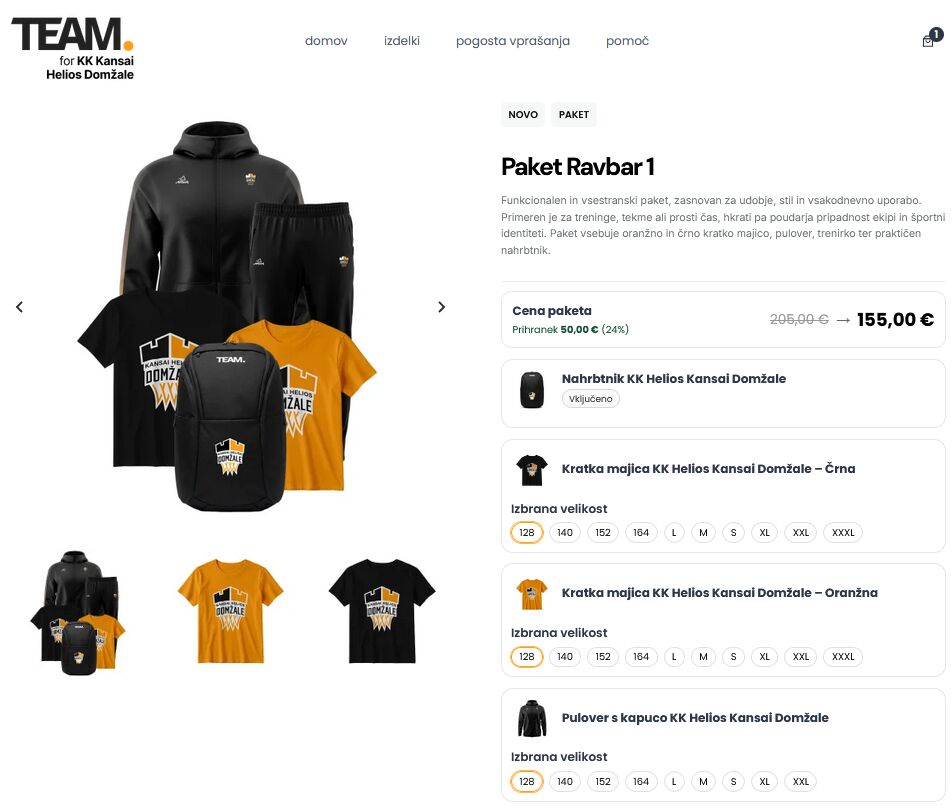Click the backpack product icon
This screenshot has width=952, height=808.
tap(532, 389)
